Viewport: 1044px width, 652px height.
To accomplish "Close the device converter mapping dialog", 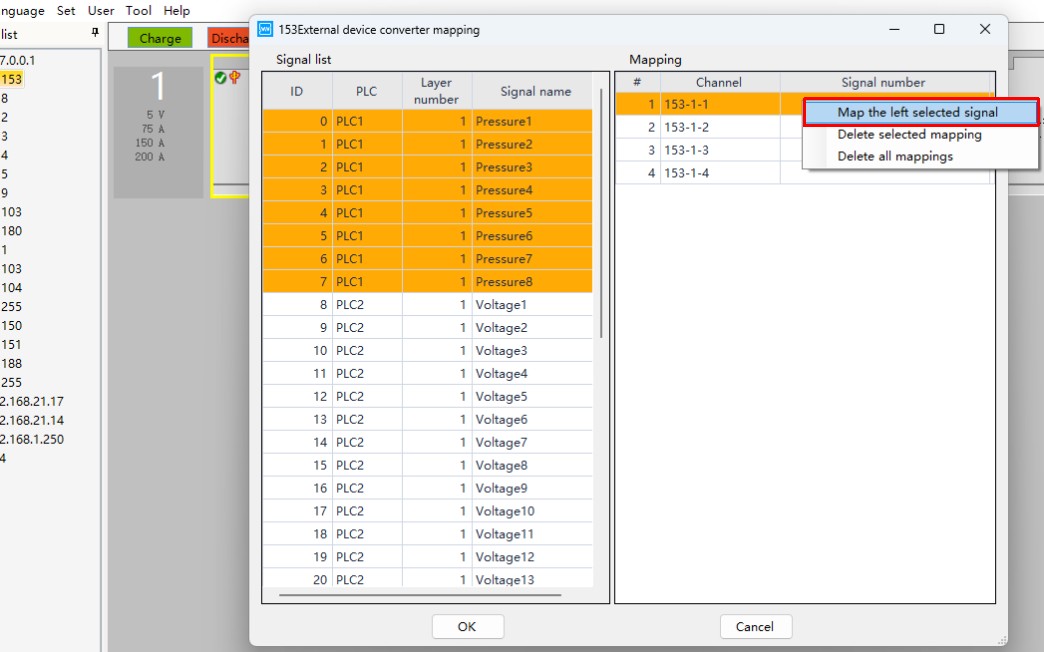I will click(x=985, y=30).
